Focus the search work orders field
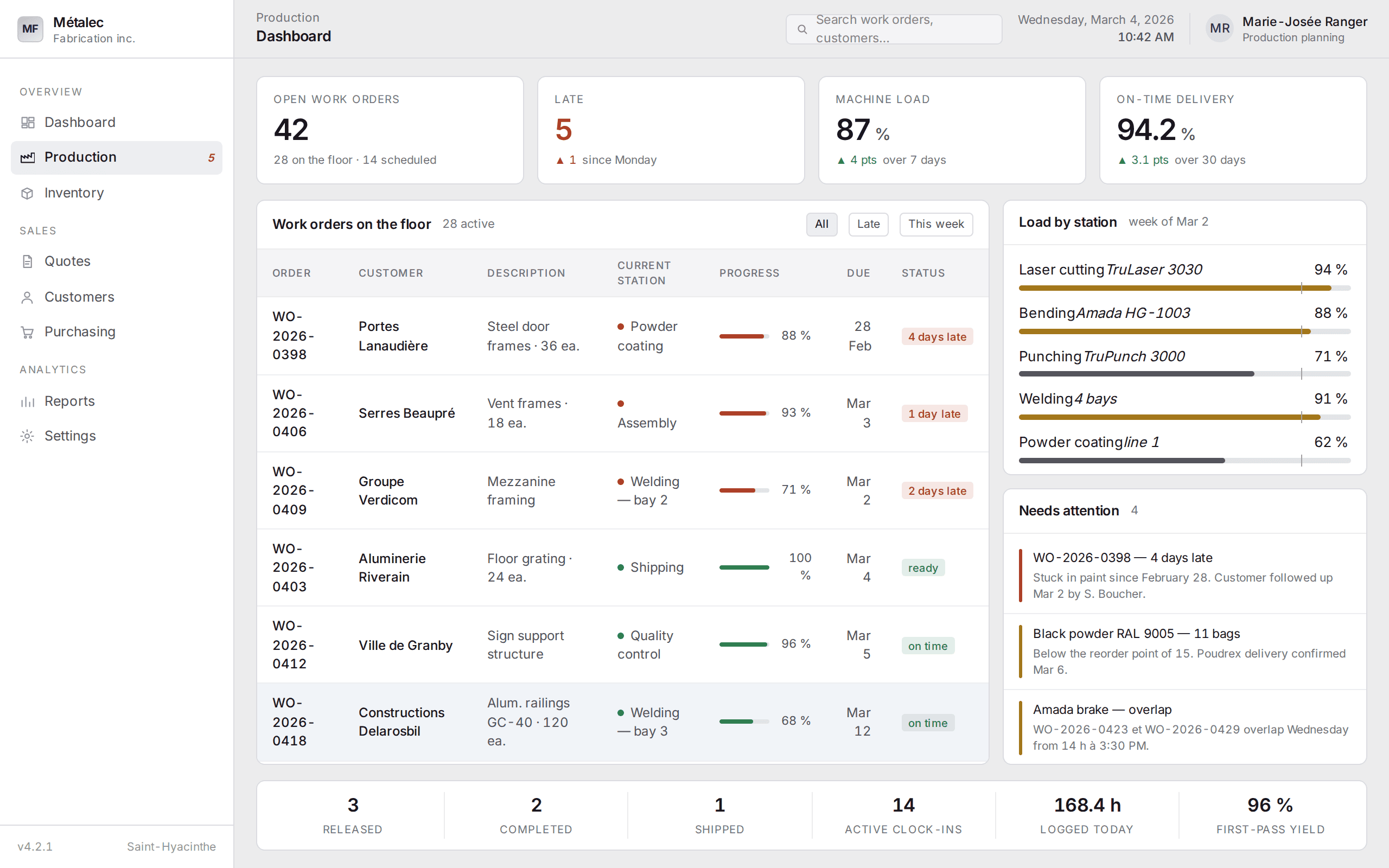Image resolution: width=1389 pixels, height=868 pixels. coord(894,29)
